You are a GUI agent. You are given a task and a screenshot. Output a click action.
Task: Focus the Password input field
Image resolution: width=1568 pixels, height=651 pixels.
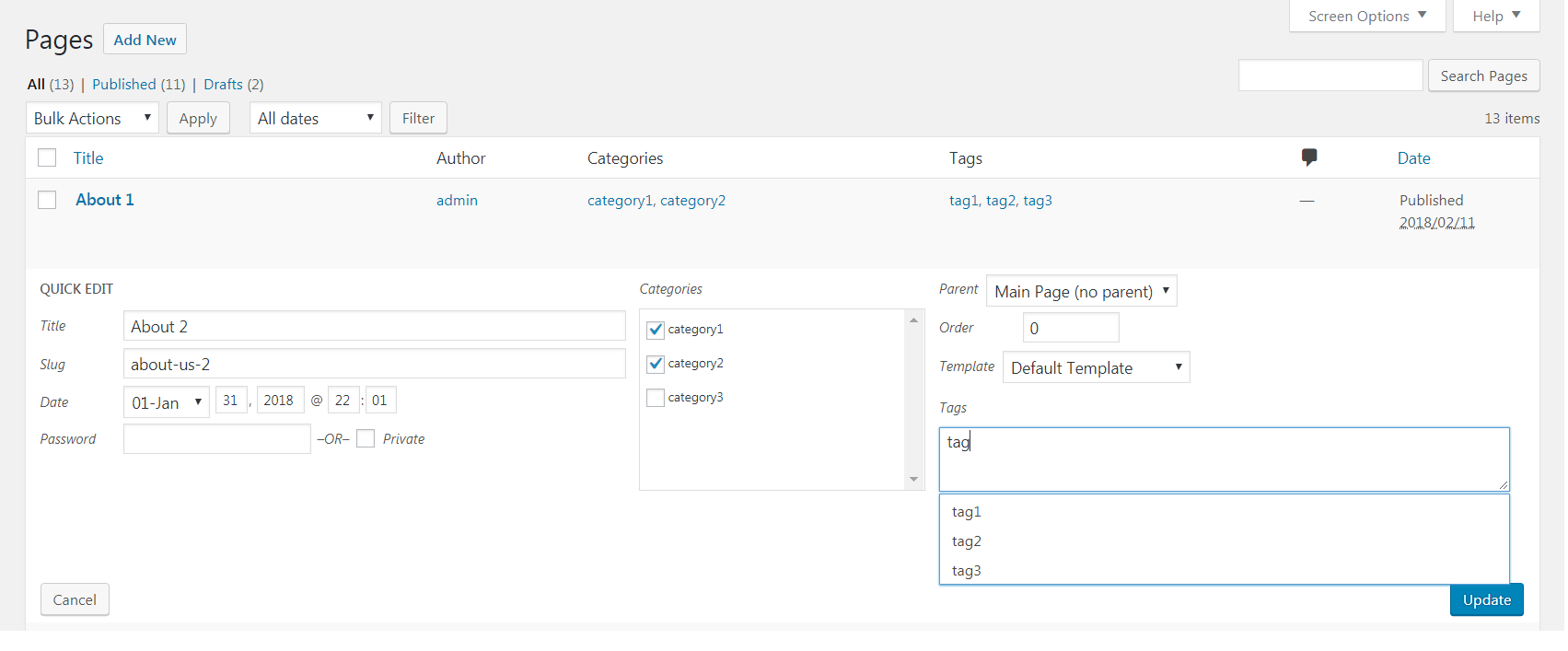(217, 438)
